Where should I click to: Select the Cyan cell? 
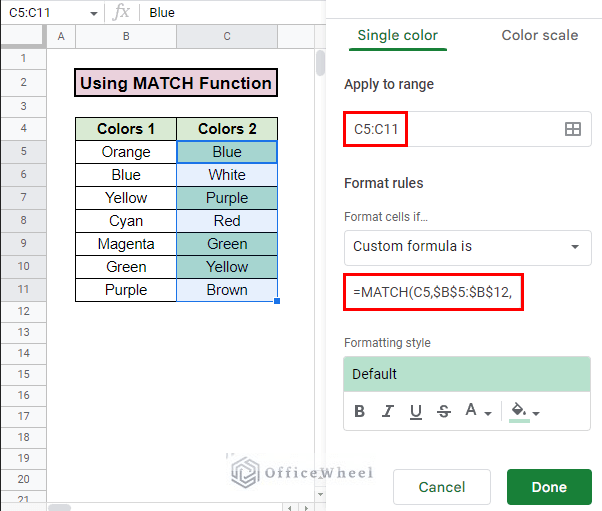[x=126, y=221]
